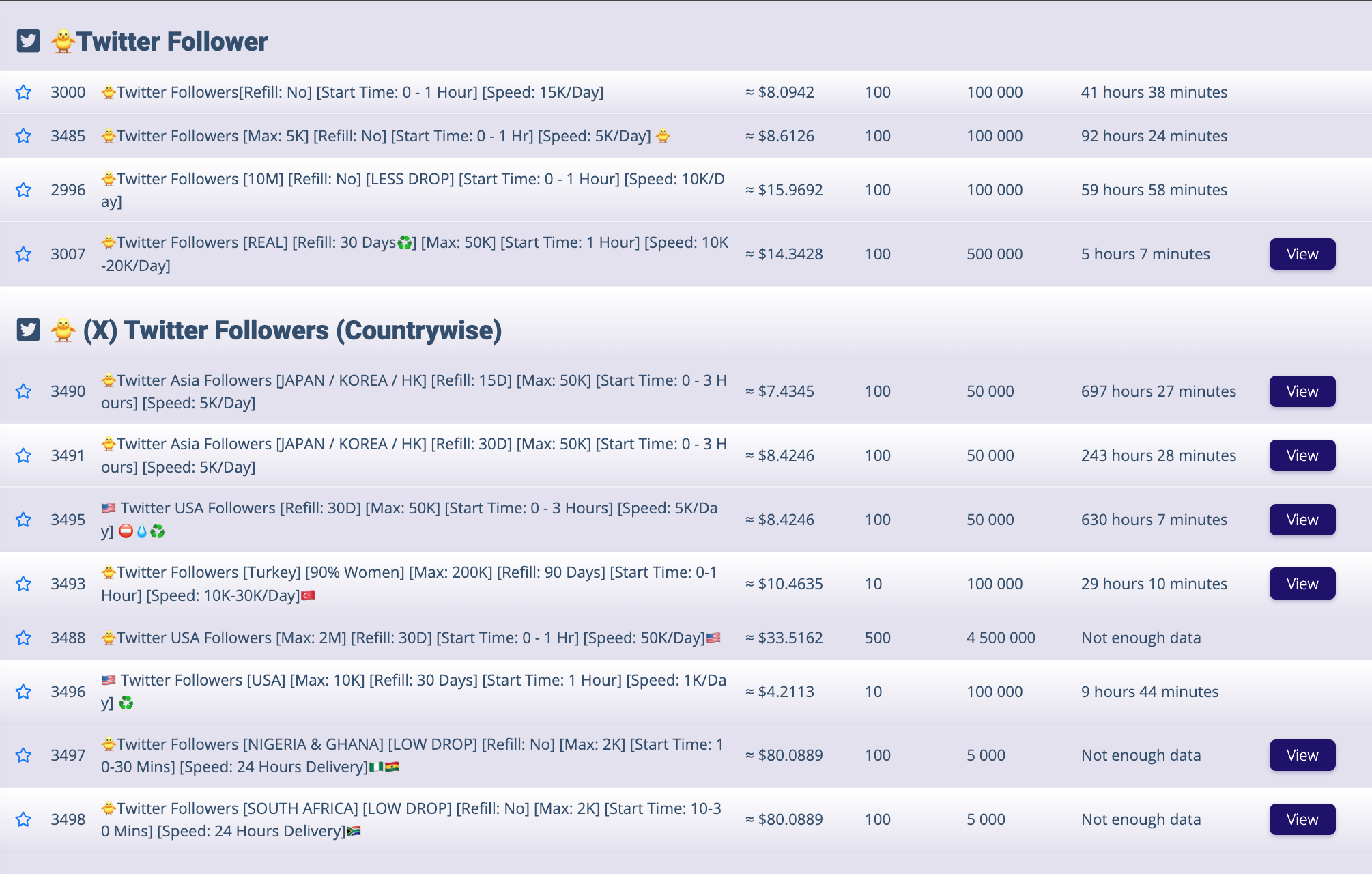Click Twitter USA Followers Max: 50K description

pyautogui.click(x=410, y=520)
